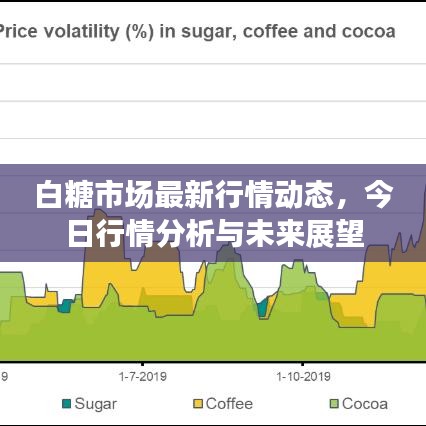This screenshot has width=426, height=426.
Task: Click the Sugar legend color swatch
Action: click(x=67, y=404)
